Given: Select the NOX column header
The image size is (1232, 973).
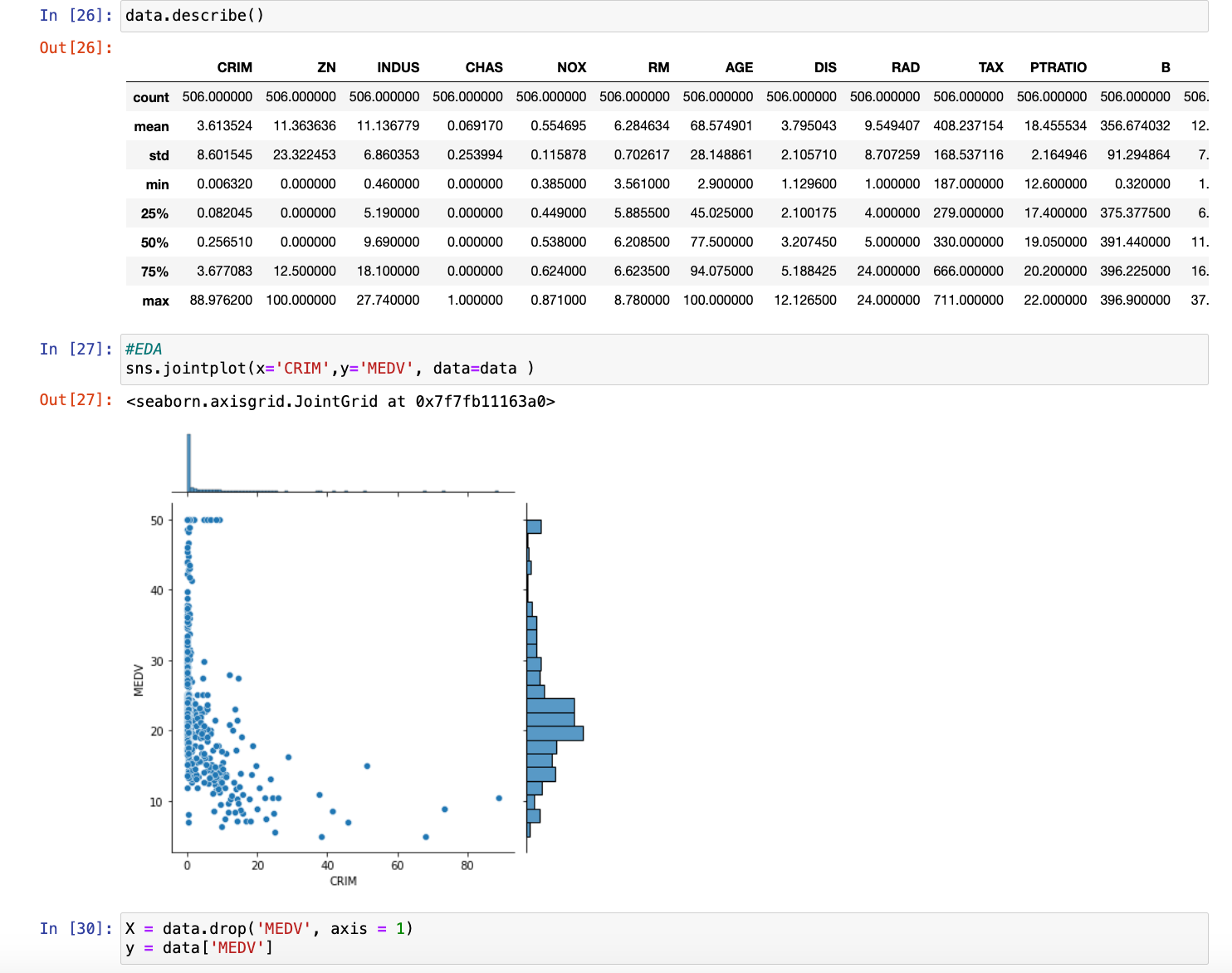Looking at the screenshot, I should click(x=571, y=67).
